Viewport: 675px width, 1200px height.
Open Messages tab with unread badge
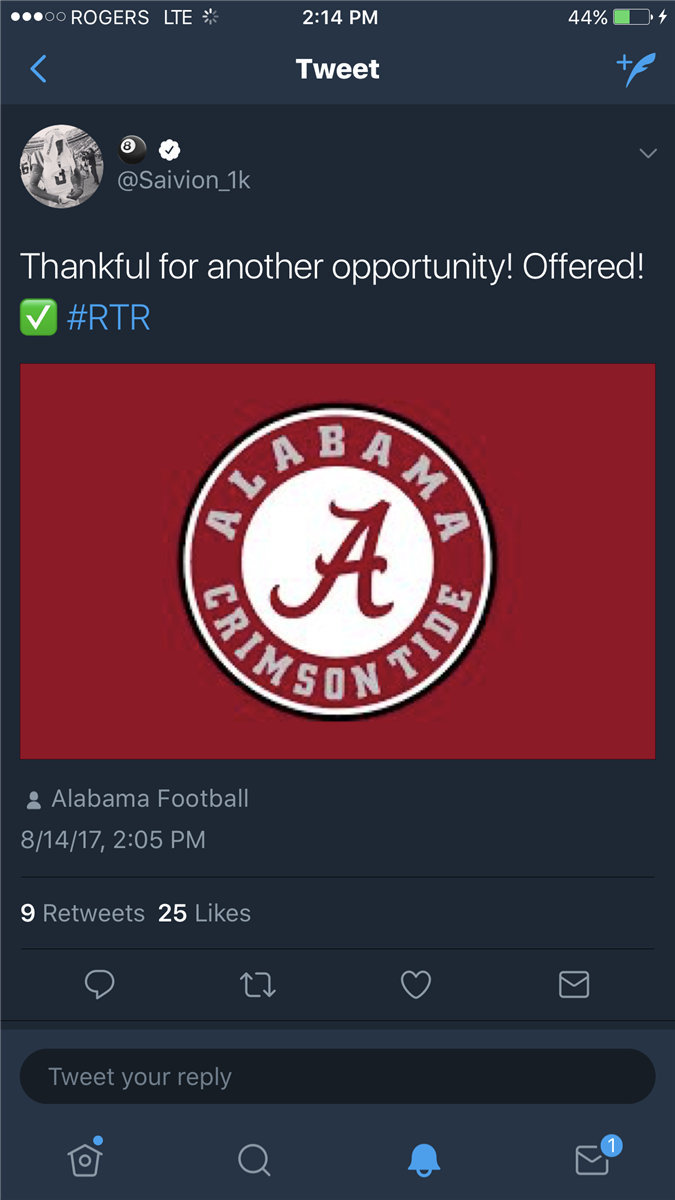[593, 1159]
